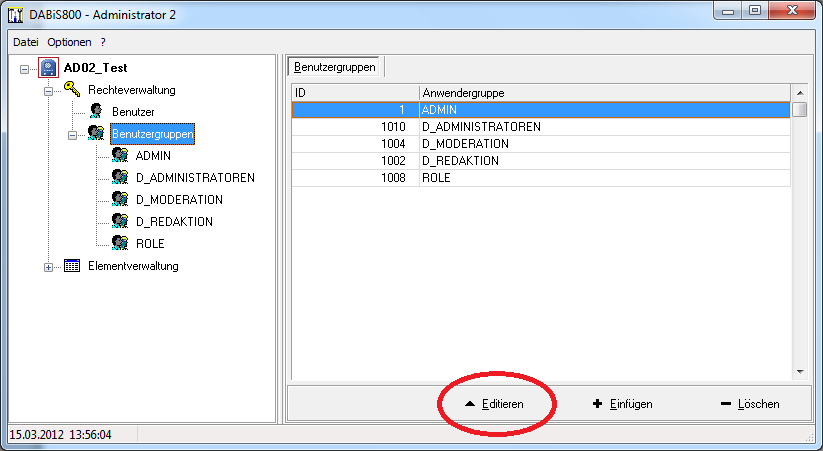
Task: Switch to the Benutzergruppen tab
Action: 335,67
